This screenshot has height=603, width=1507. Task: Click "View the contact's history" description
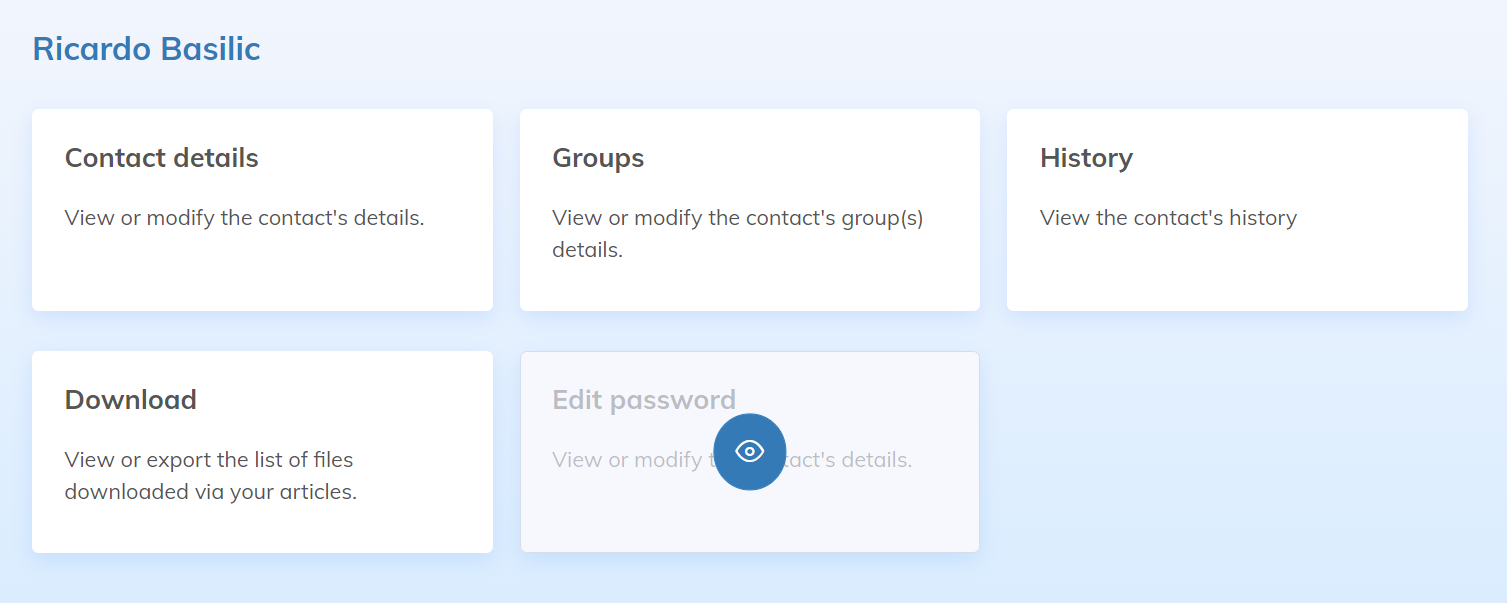pos(1168,218)
